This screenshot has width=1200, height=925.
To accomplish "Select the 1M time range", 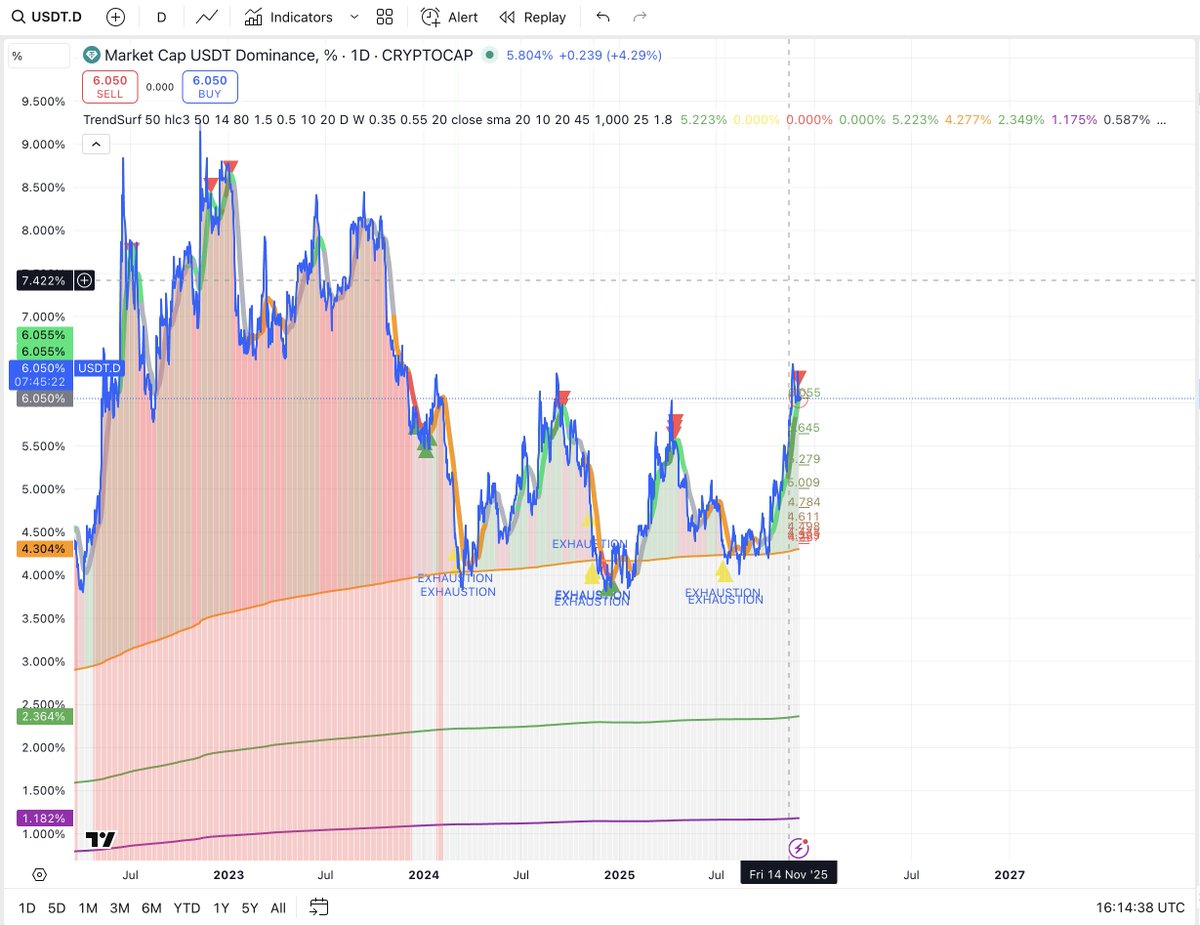I will coord(88,908).
